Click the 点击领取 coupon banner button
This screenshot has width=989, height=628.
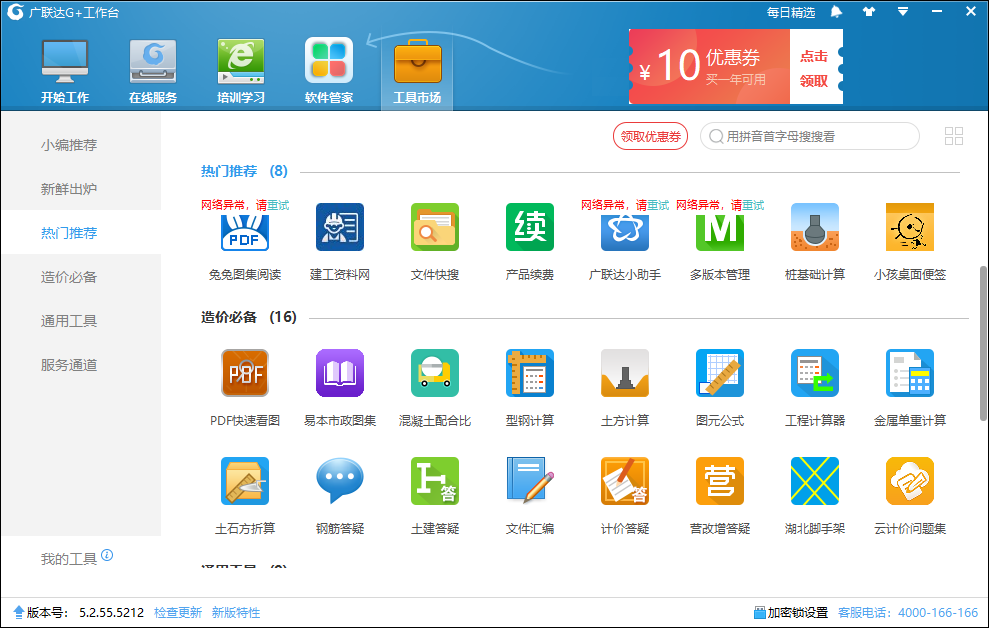814,68
